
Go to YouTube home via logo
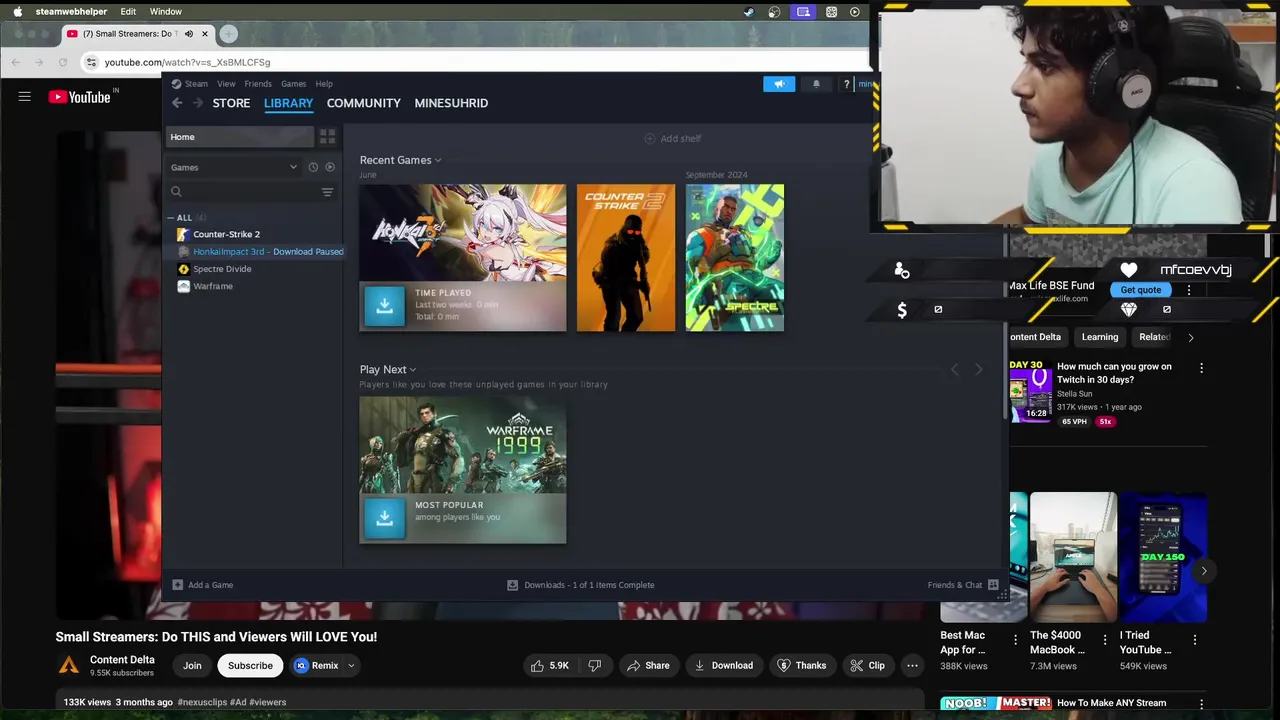click(x=79, y=97)
